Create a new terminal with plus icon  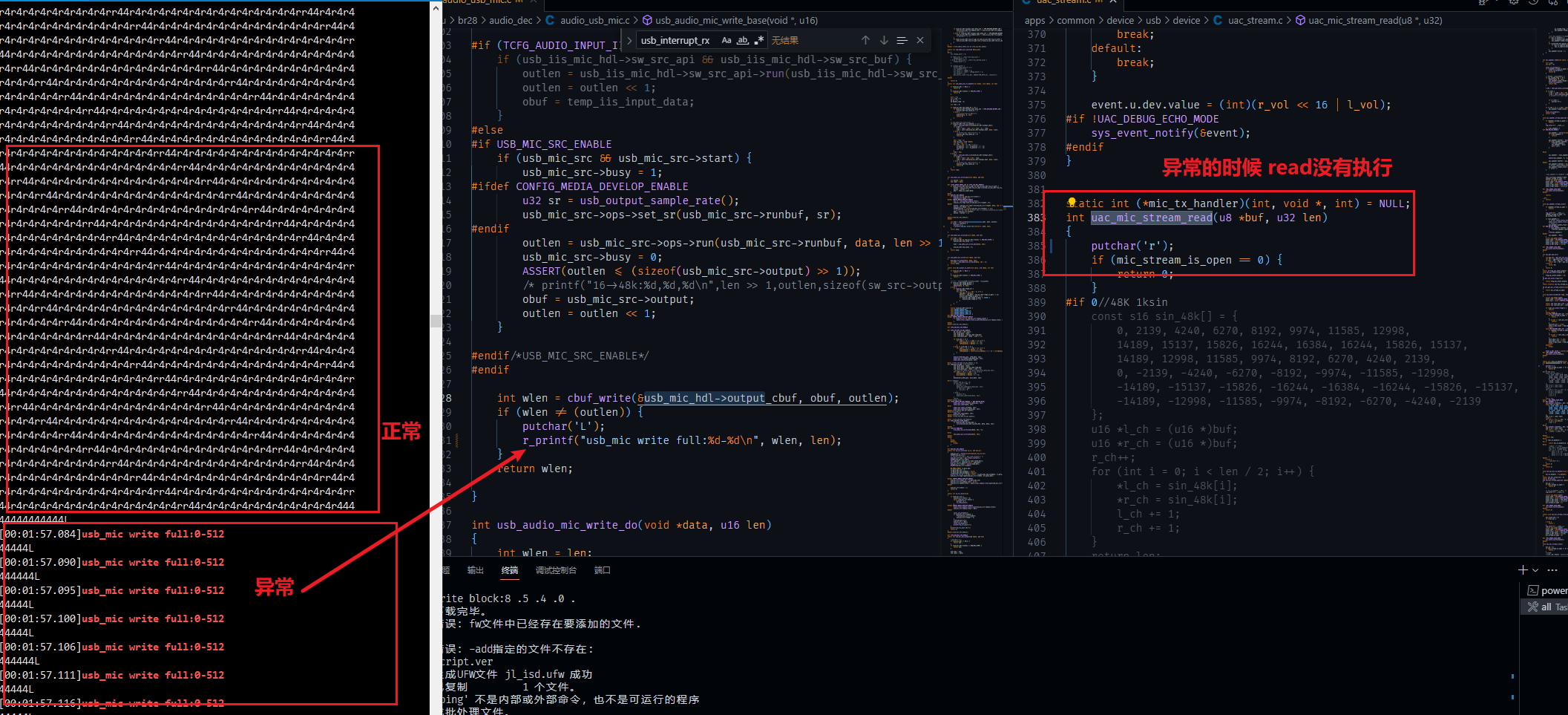tap(1523, 569)
